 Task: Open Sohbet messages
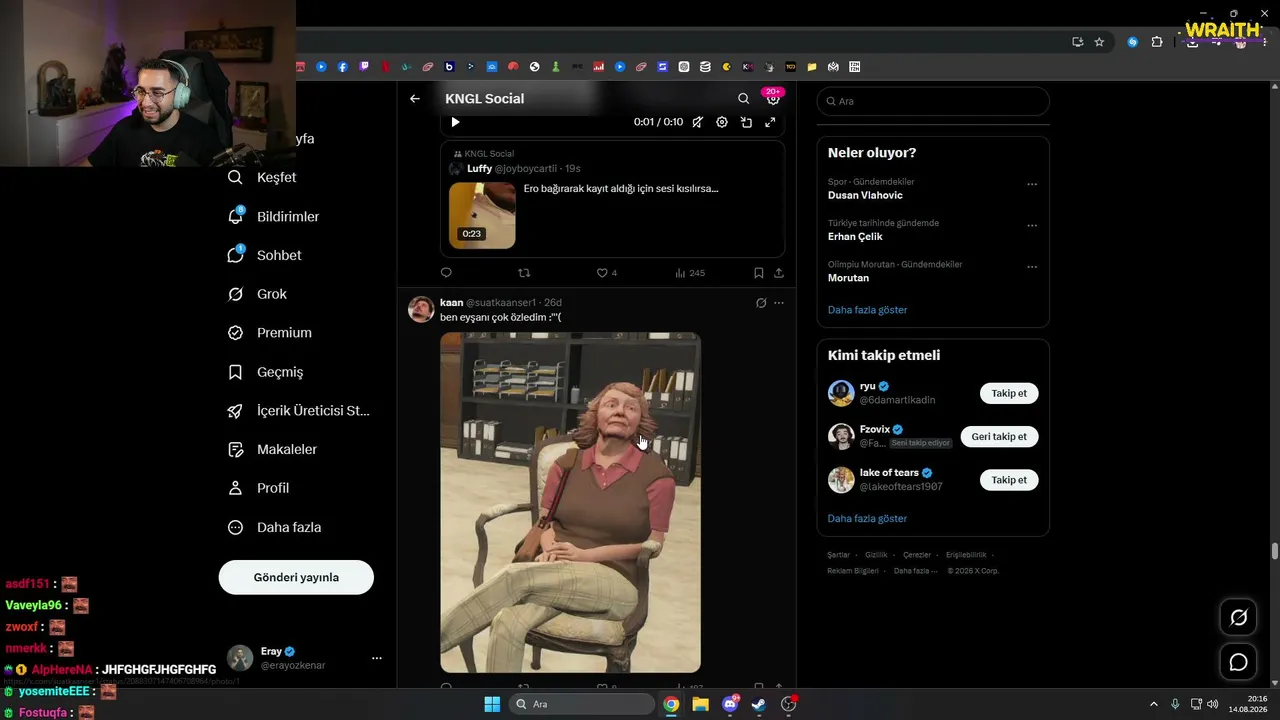264,255
